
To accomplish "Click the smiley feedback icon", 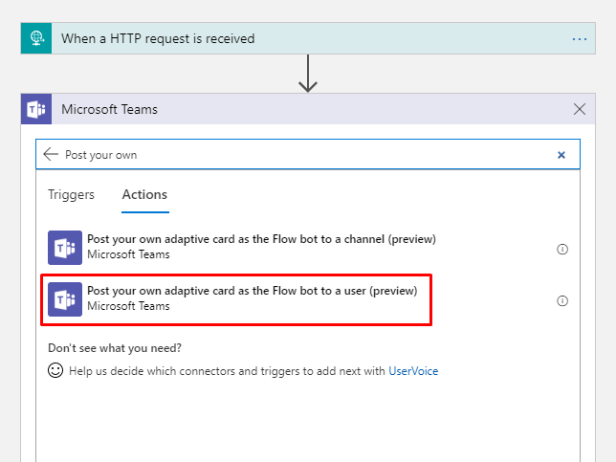I will tap(56, 371).
